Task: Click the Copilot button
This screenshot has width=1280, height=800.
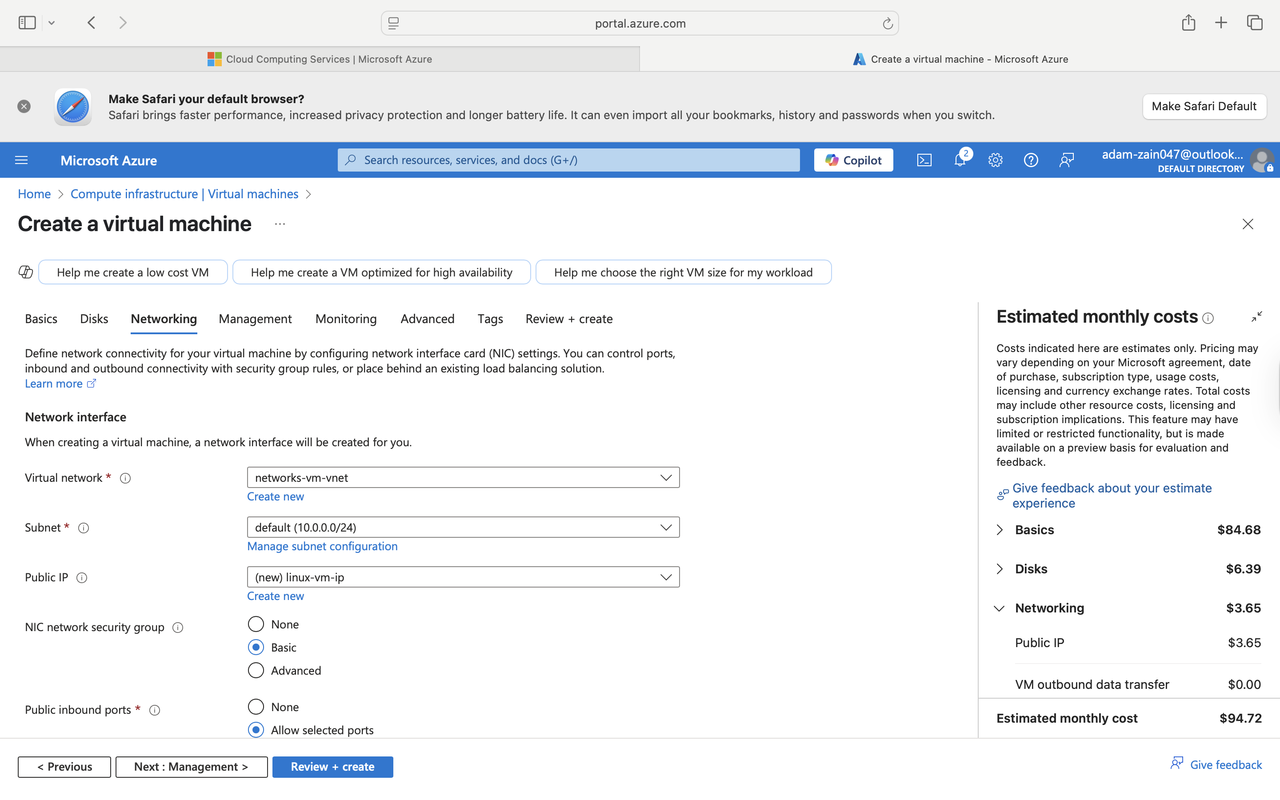Action: (x=854, y=160)
